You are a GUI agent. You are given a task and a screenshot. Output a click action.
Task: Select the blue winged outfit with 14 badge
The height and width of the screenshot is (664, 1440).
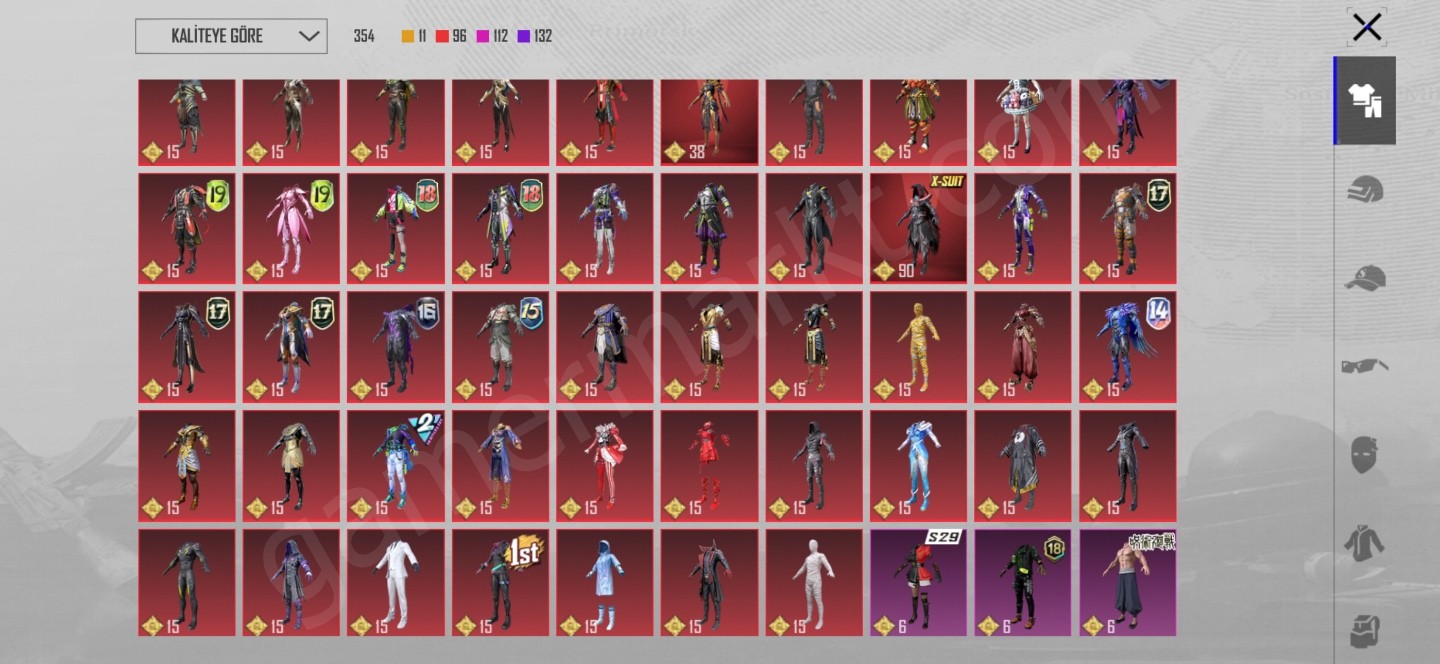(x=1128, y=347)
